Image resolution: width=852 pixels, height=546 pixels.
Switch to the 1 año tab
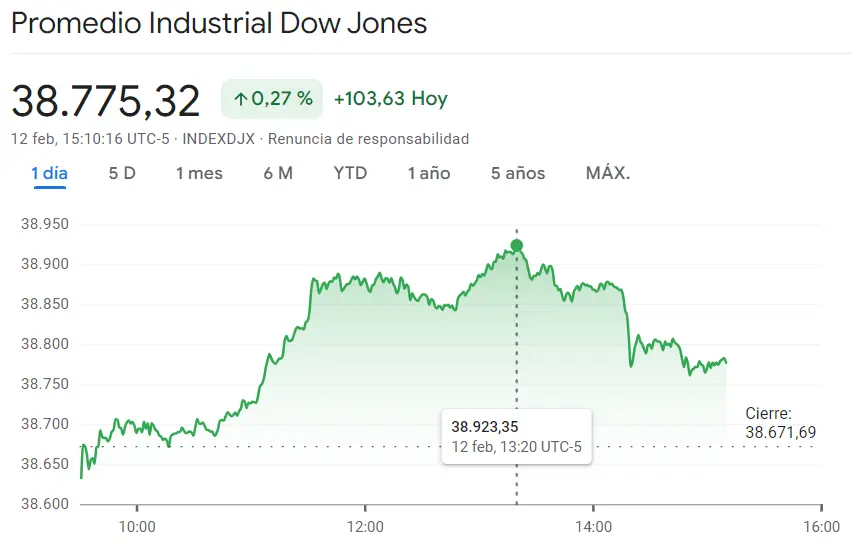429,173
